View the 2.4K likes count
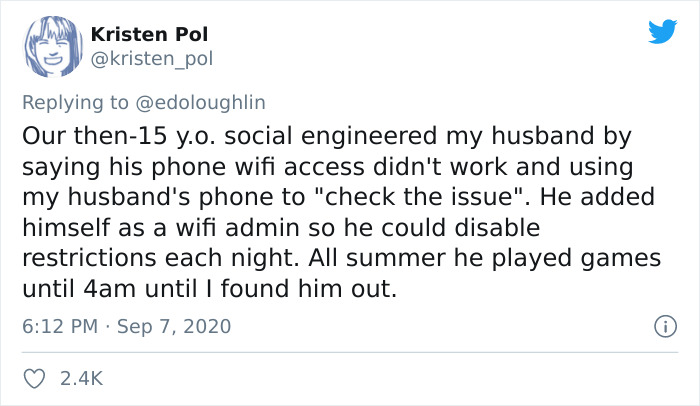Image resolution: width=700 pixels, height=406 pixels. click(x=81, y=379)
